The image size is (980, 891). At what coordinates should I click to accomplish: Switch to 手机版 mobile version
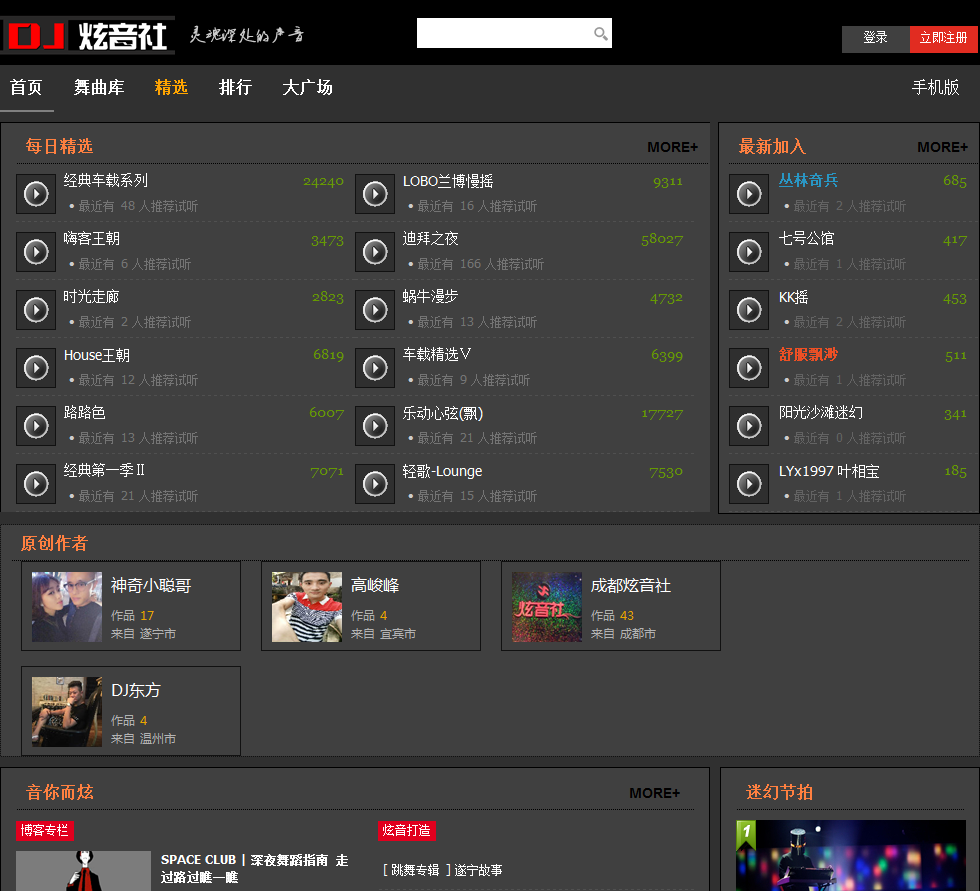[x=936, y=87]
